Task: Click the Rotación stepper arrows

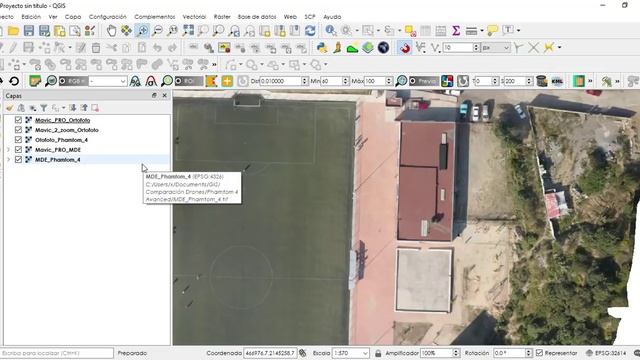Action: pyautogui.click(x=529, y=353)
